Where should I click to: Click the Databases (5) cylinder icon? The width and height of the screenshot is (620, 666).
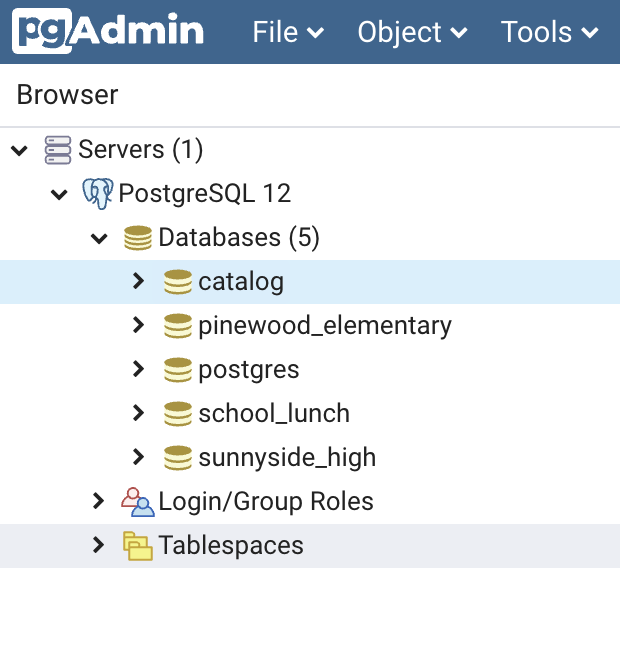pyautogui.click(x=138, y=238)
